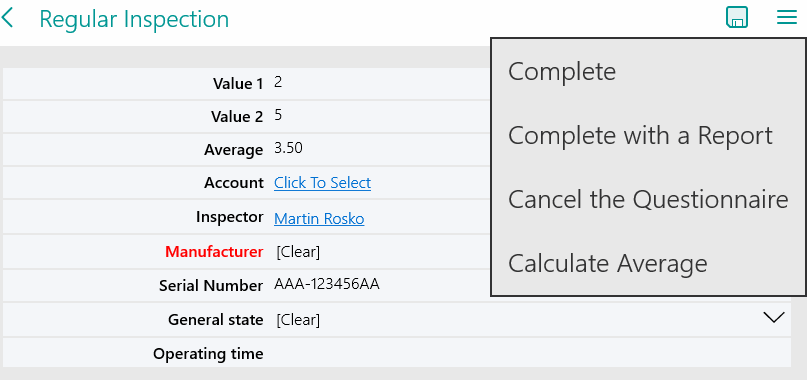807x380 pixels.
Task: Click the Average label
Action: click(234, 150)
